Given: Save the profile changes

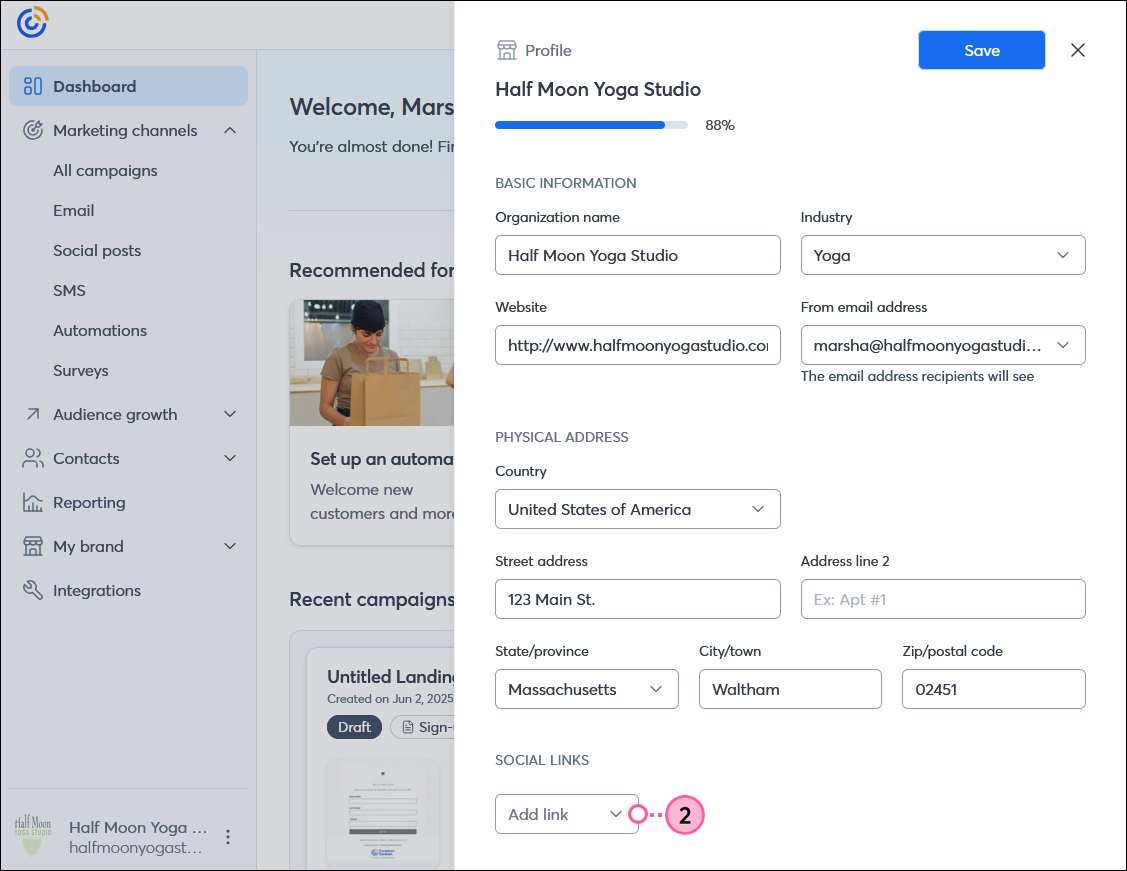Looking at the screenshot, I should click(x=982, y=50).
